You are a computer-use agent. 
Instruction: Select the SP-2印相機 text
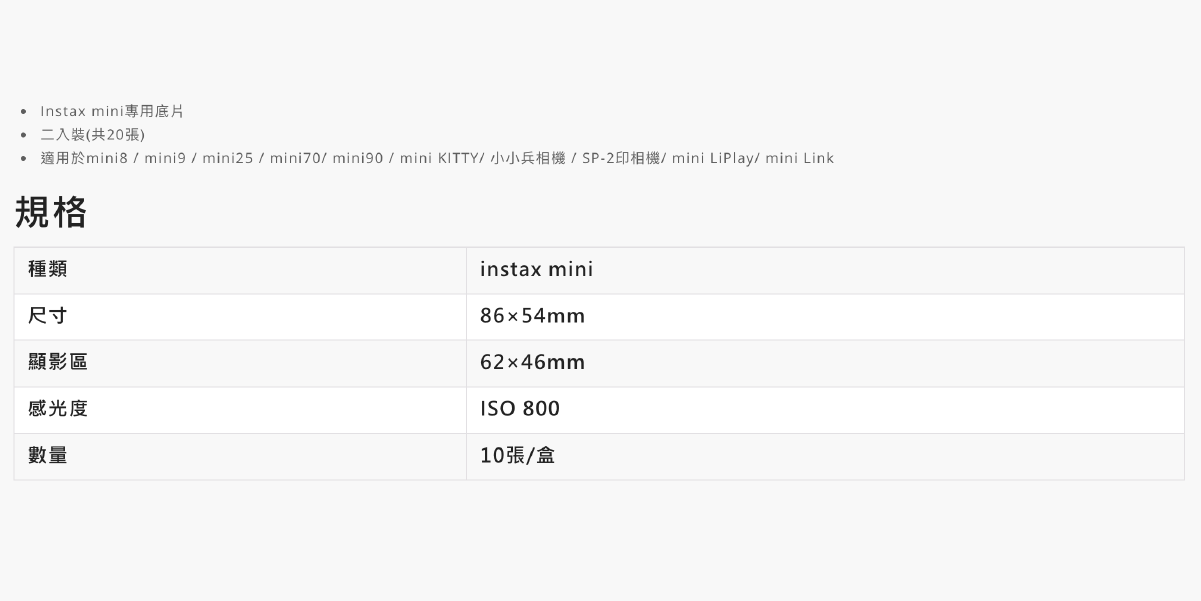[x=620, y=158]
